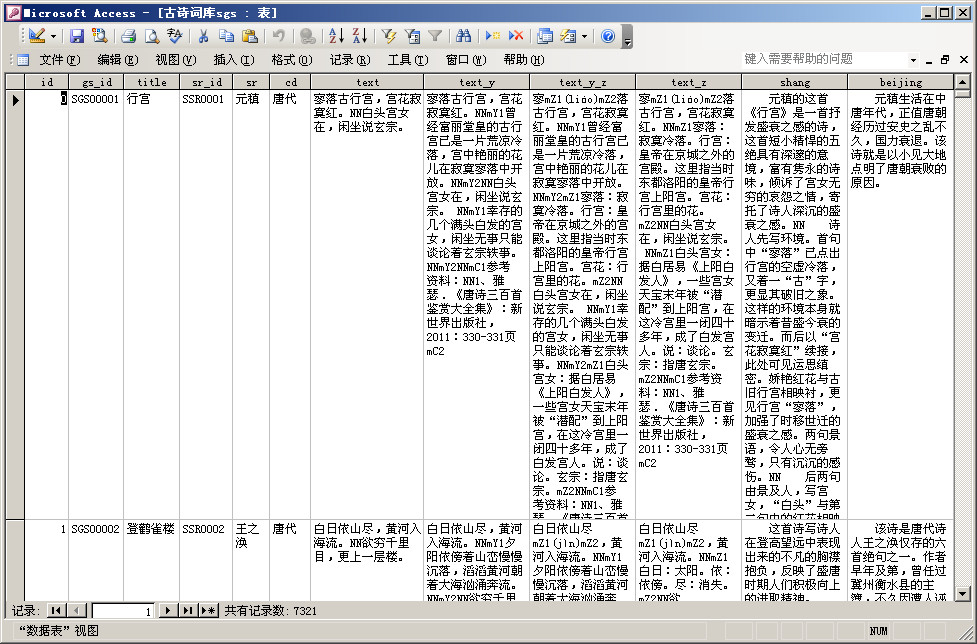This screenshot has width=977, height=644.
Task: Open file search toolbar icon
Action: coord(100,36)
